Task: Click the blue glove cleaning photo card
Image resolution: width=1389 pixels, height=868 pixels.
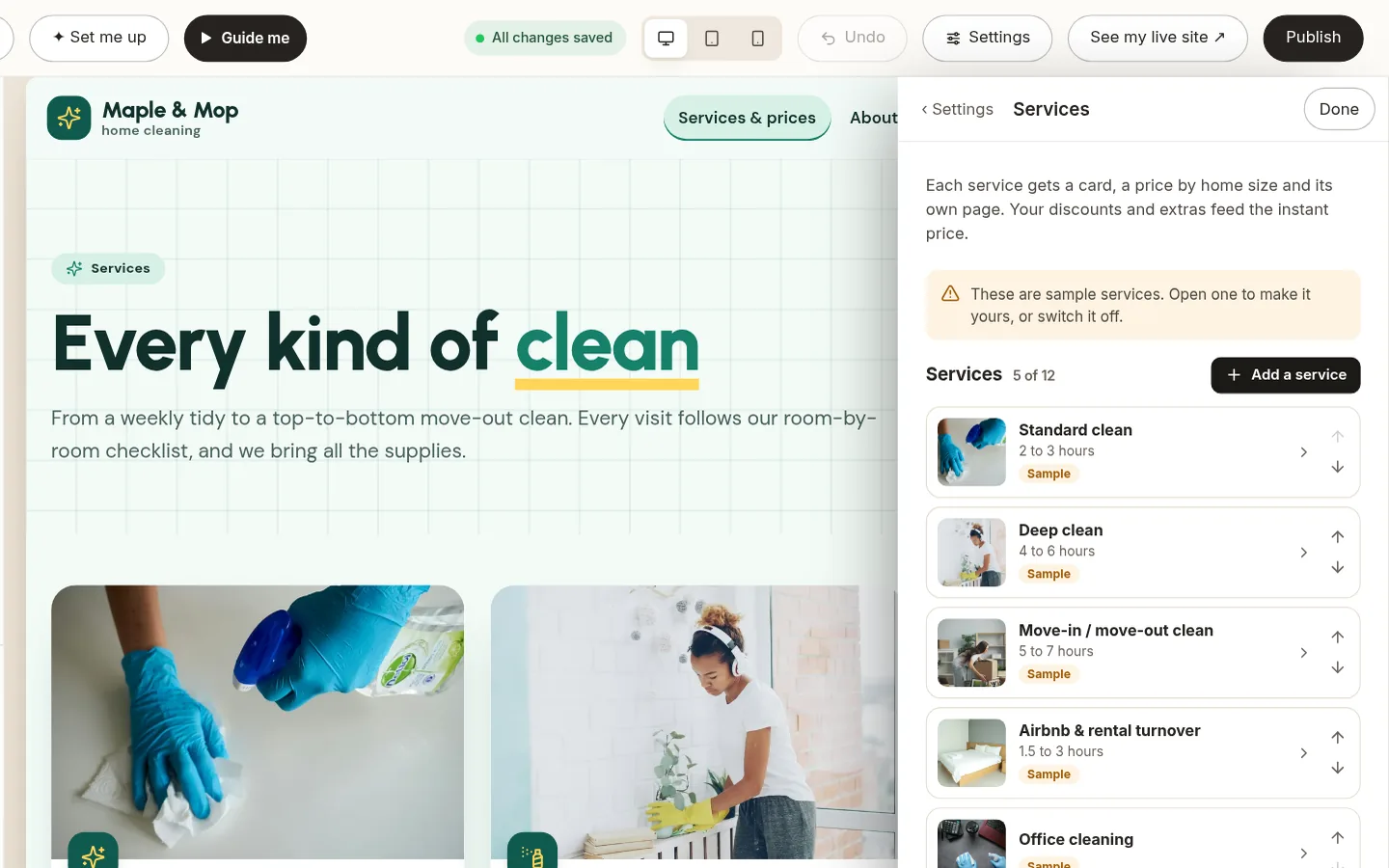Action: click(258, 721)
